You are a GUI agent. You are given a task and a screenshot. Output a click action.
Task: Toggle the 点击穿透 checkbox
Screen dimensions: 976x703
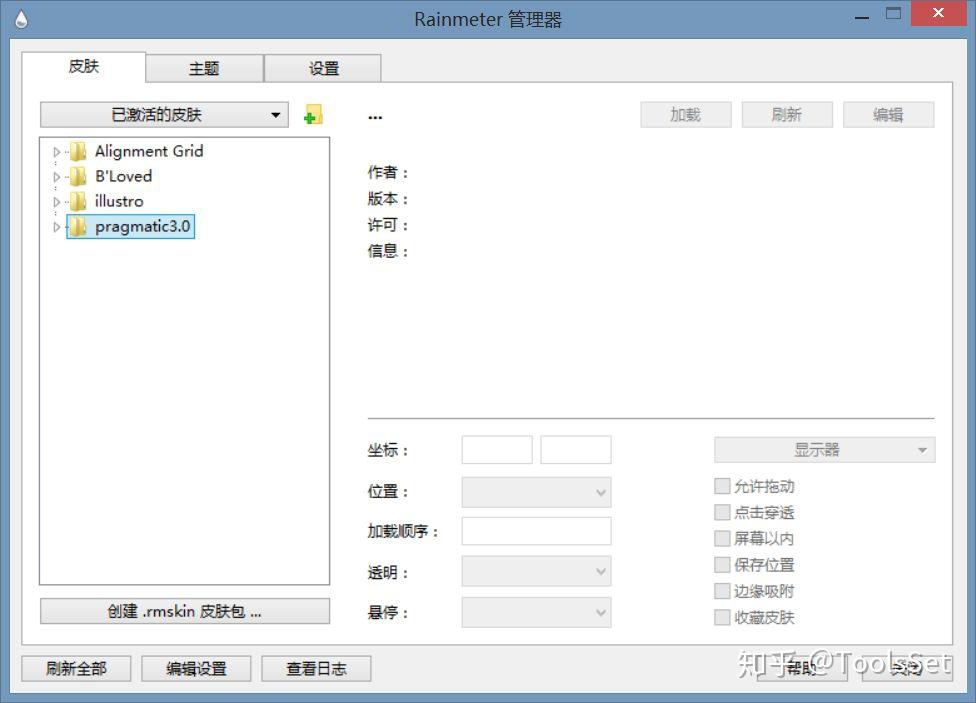click(x=722, y=512)
